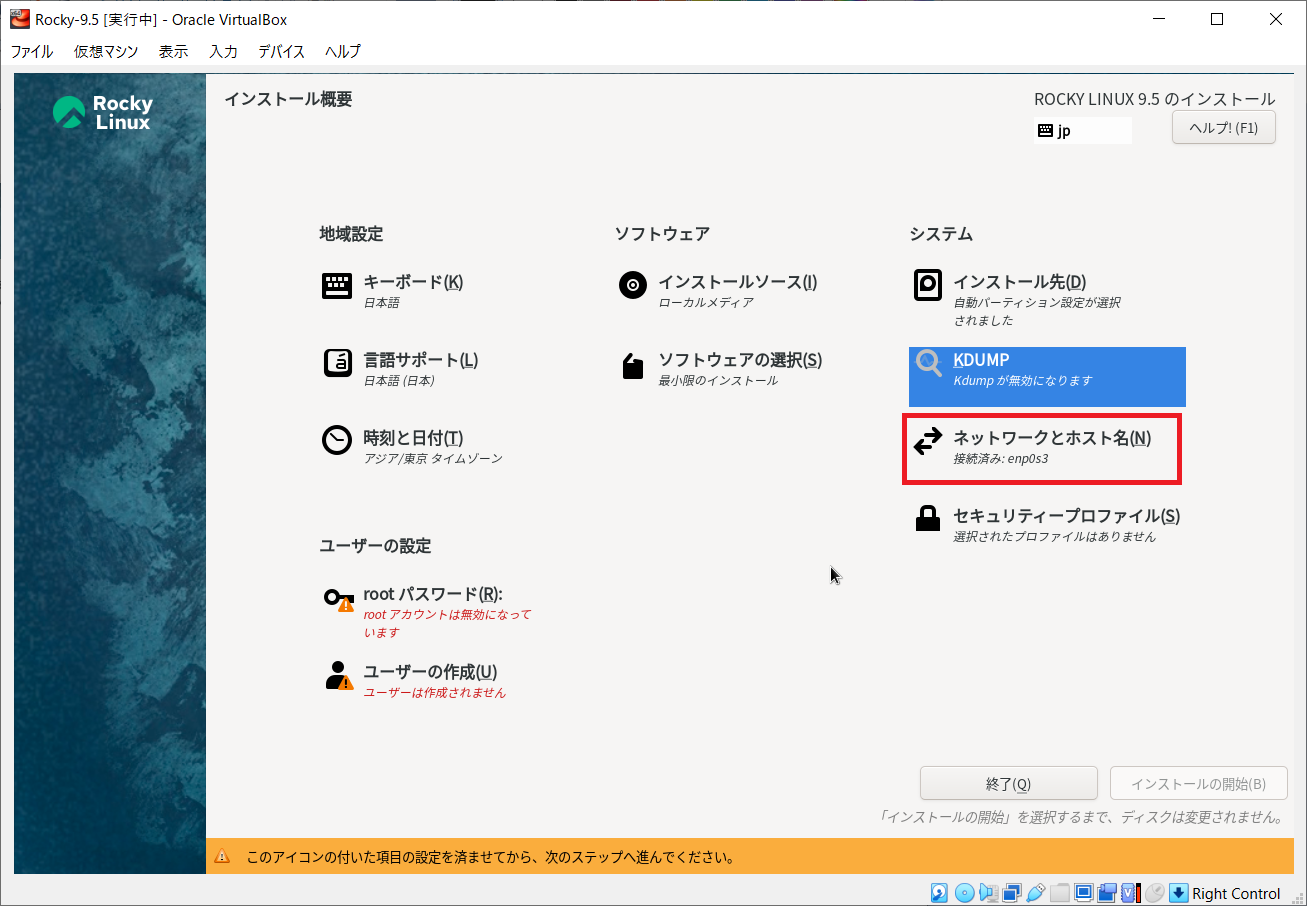The height and width of the screenshot is (906, 1307).
Task: Open the 表示 menu
Action: pyautogui.click(x=173, y=51)
